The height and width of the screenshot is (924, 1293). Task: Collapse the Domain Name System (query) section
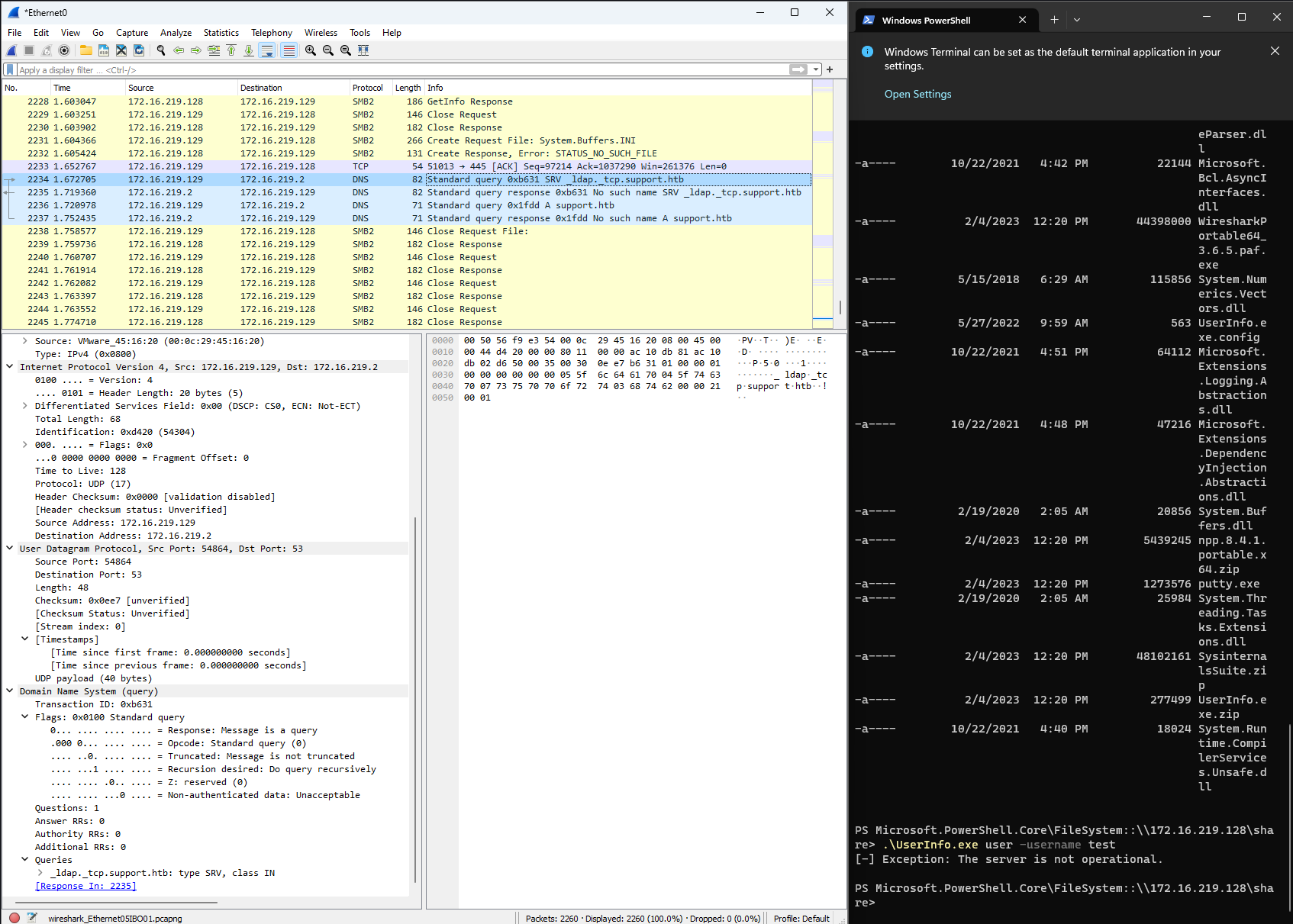[x=10, y=691]
